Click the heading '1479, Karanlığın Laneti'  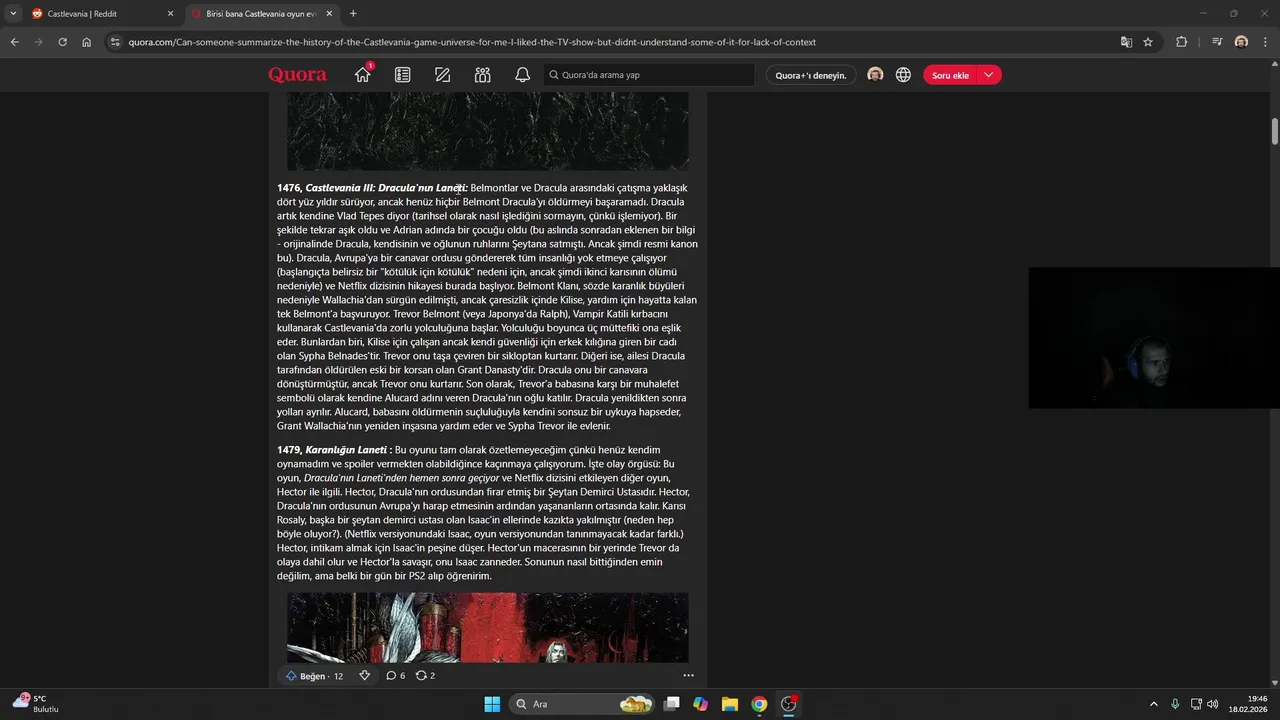pos(334,450)
